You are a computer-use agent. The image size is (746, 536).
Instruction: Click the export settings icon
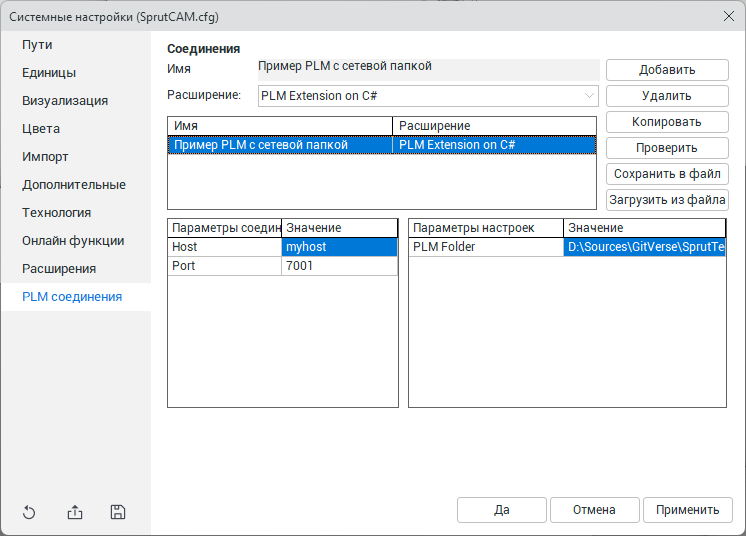(x=75, y=512)
